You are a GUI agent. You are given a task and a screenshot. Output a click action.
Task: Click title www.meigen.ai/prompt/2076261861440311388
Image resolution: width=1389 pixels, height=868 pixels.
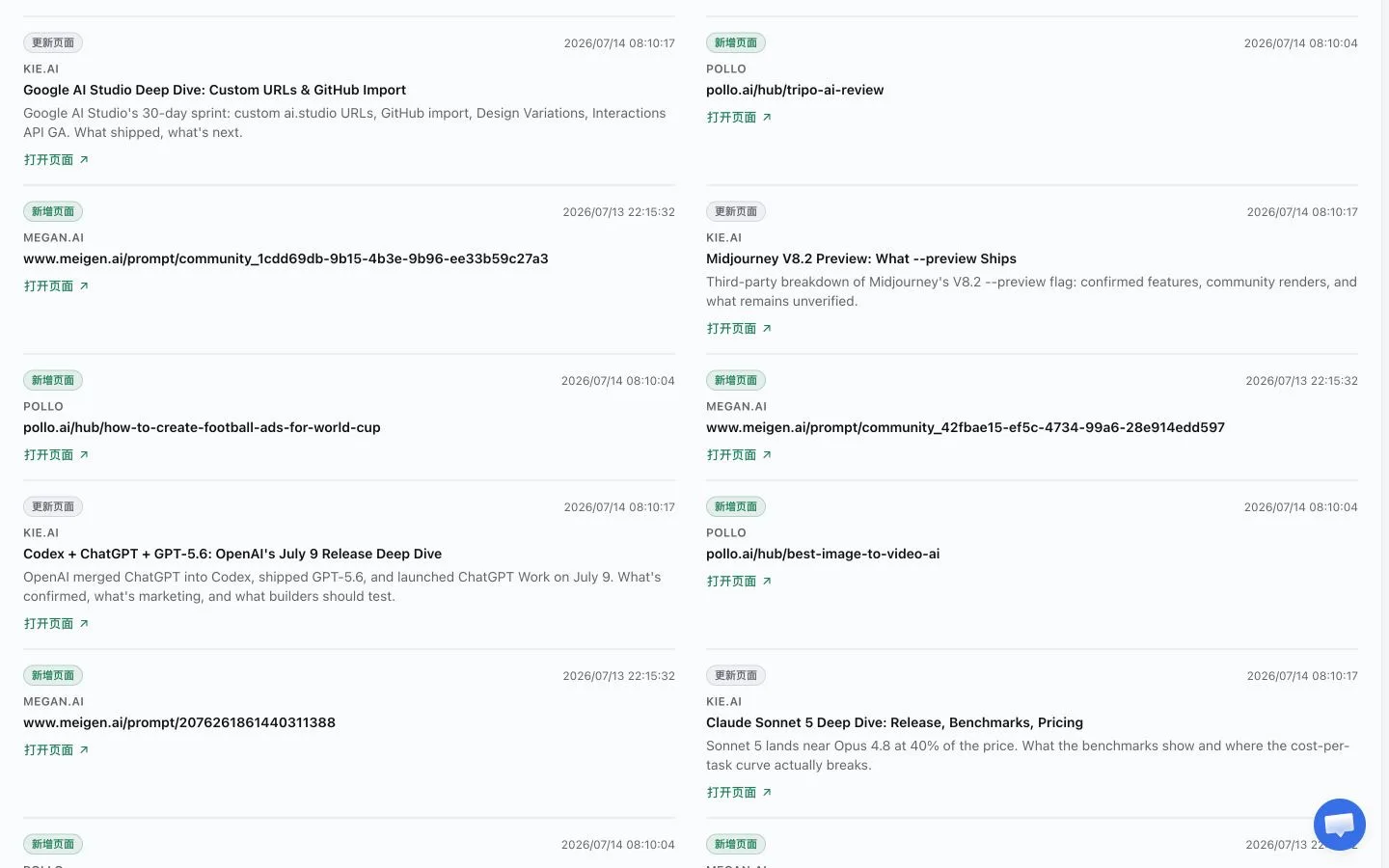[179, 722]
